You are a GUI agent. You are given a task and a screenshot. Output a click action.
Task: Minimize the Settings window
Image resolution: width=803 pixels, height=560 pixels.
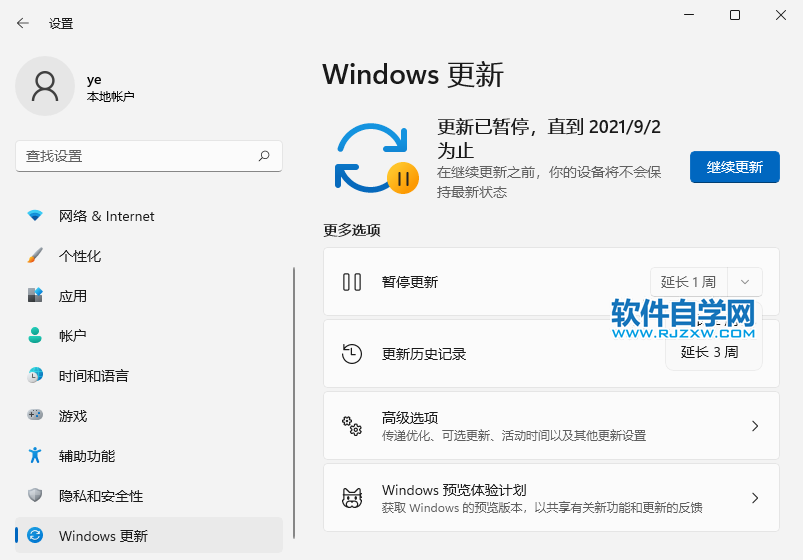pos(689,15)
